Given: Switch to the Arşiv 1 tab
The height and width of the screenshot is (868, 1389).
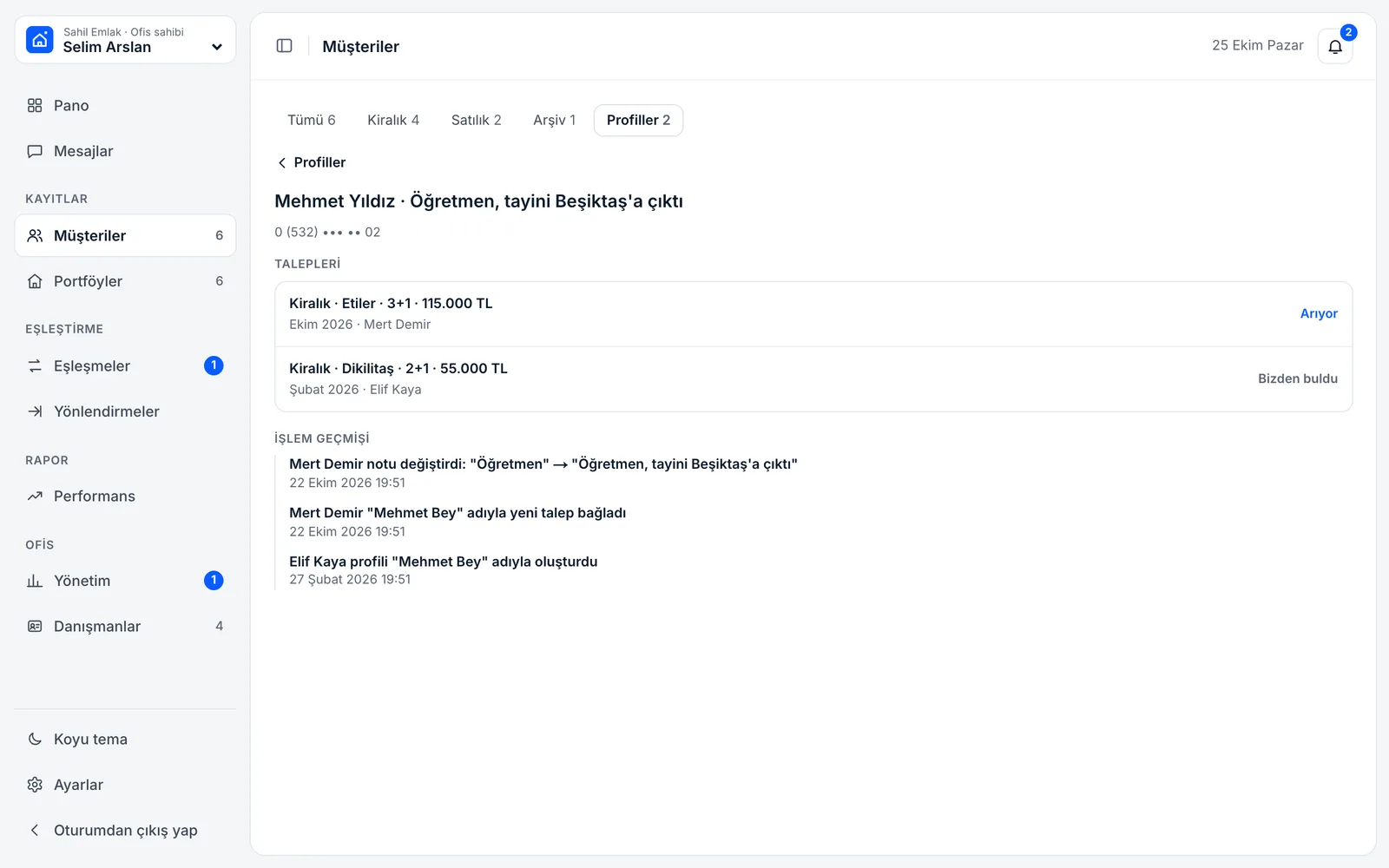Looking at the screenshot, I should 555,120.
